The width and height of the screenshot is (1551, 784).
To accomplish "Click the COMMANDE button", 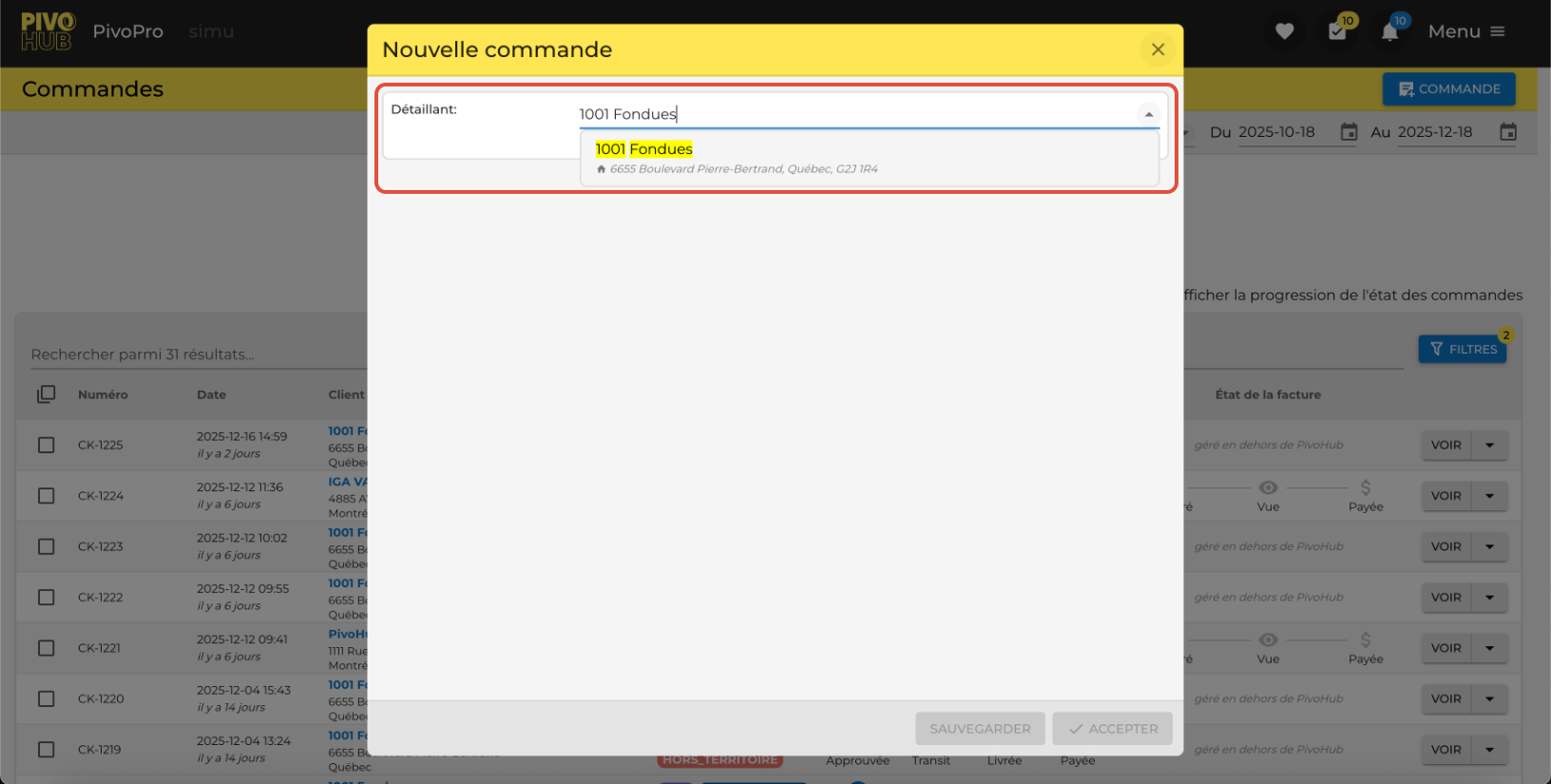I will (x=1449, y=89).
